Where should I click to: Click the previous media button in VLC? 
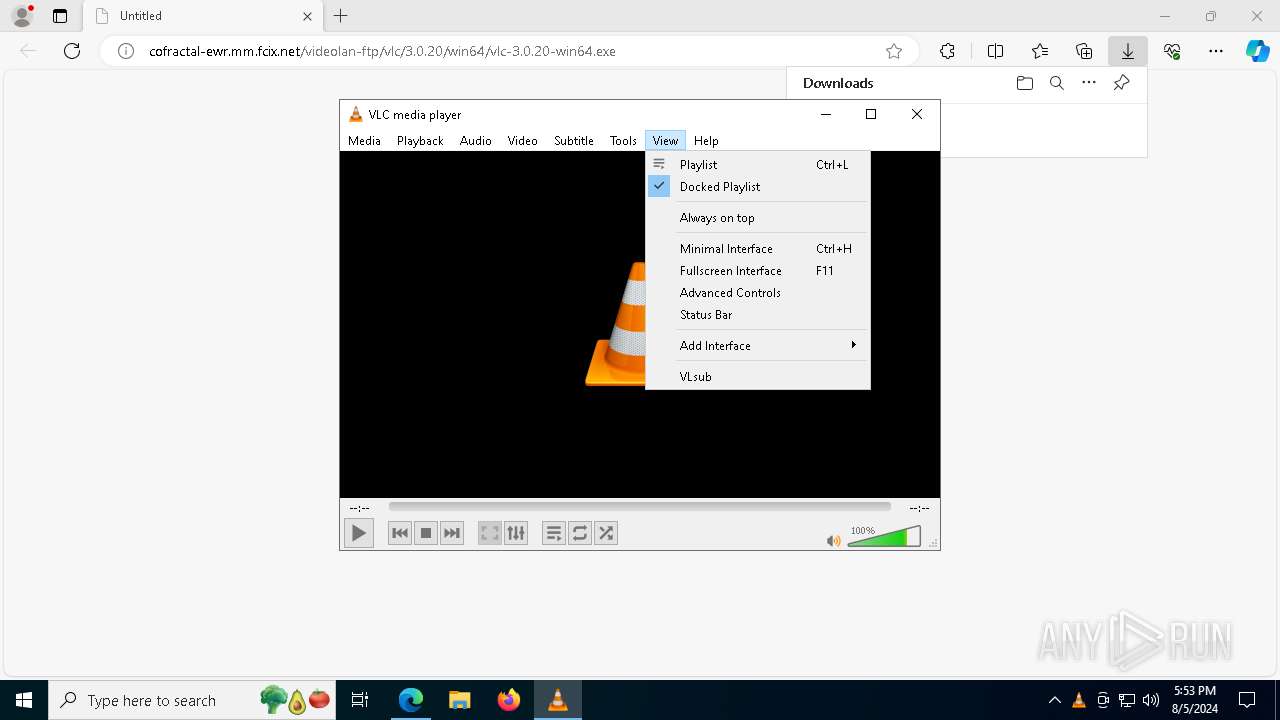click(x=399, y=534)
